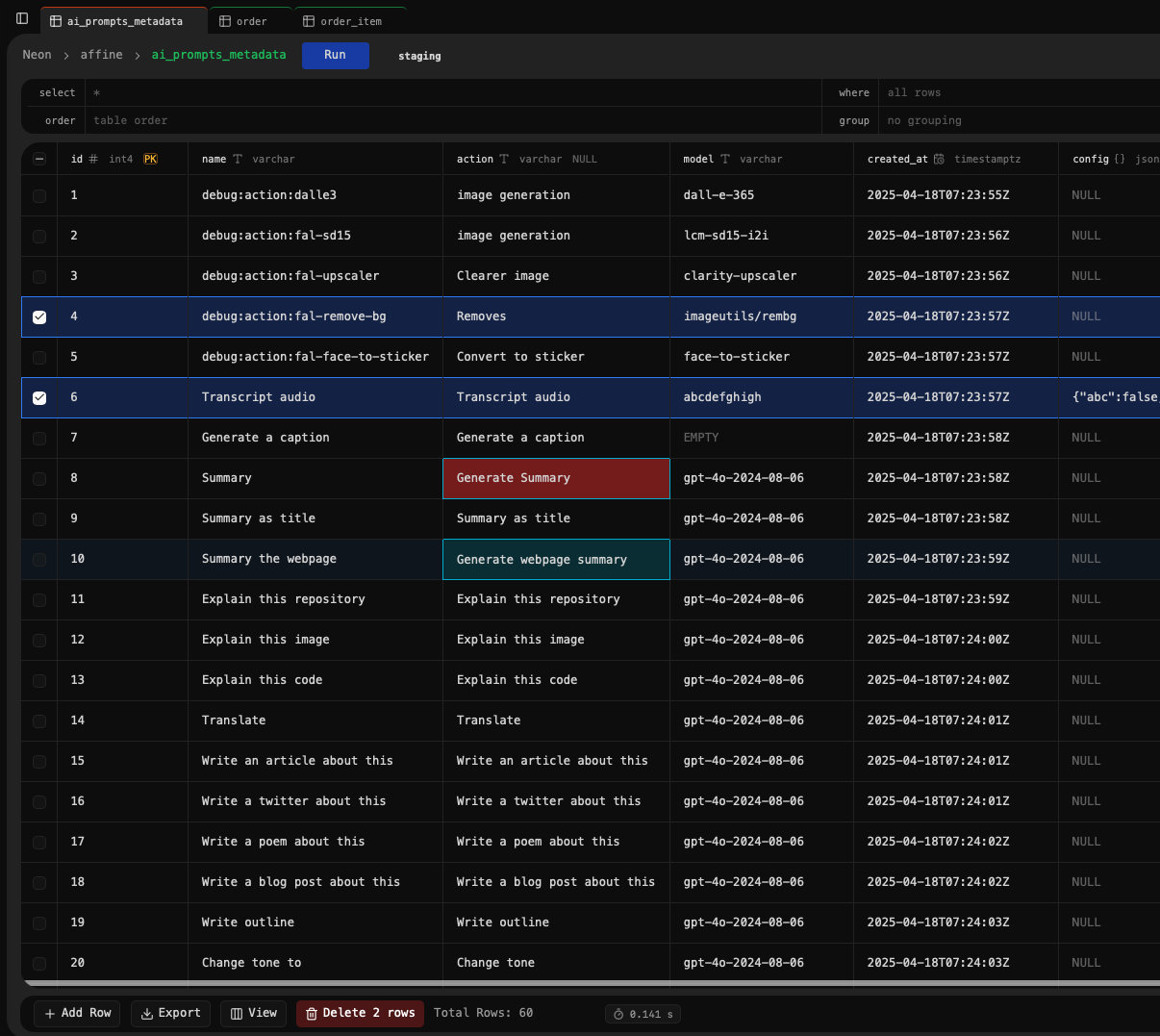Click the 'abcdefghigh' model cell

point(762,397)
